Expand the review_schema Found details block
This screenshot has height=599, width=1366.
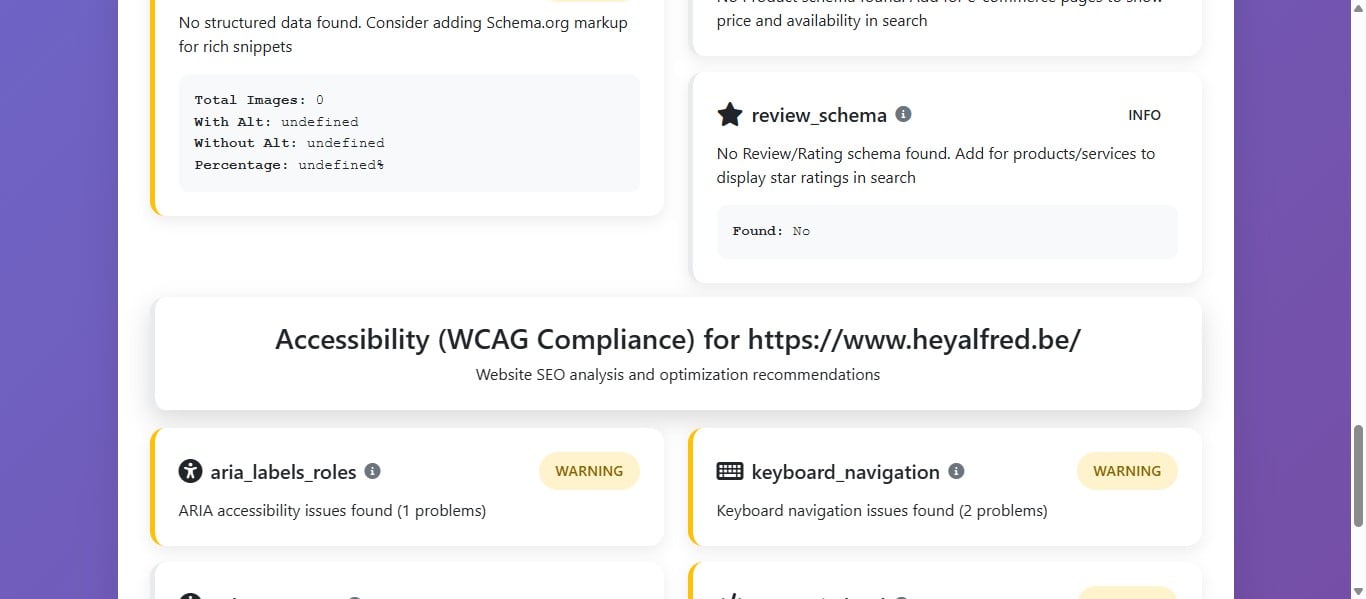pyautogui.click(x=946, y=231)
